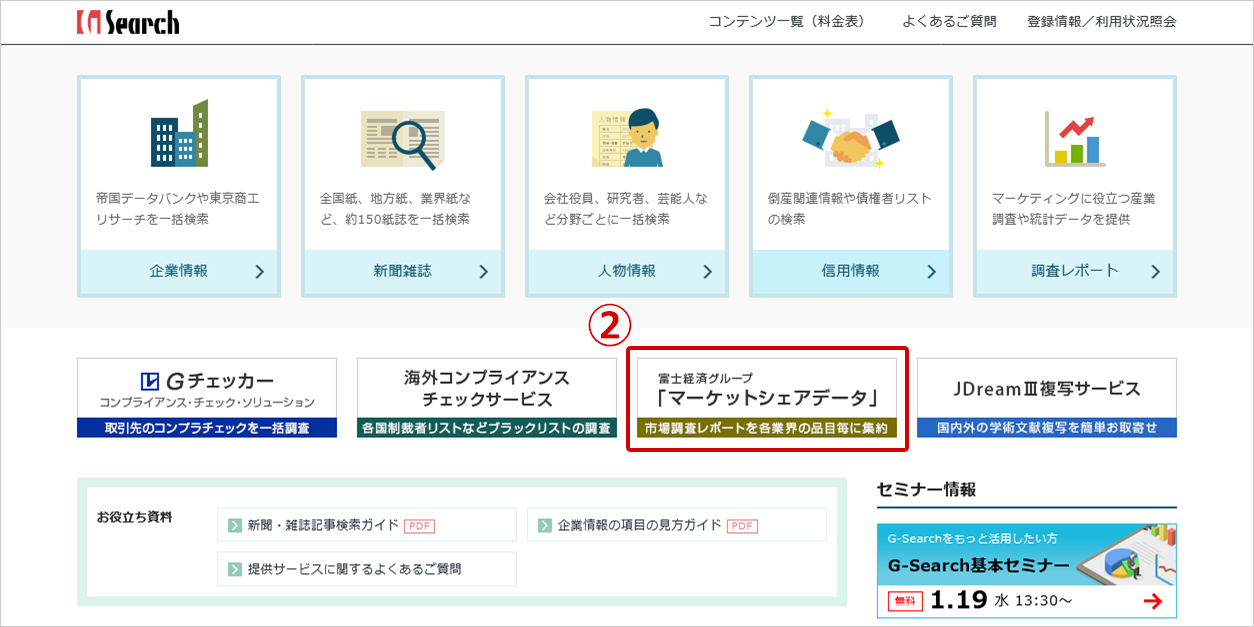The image size is (1254, 627).
Task: Open よくあるご質問 in top navigation
Action: tap(948, 22)
